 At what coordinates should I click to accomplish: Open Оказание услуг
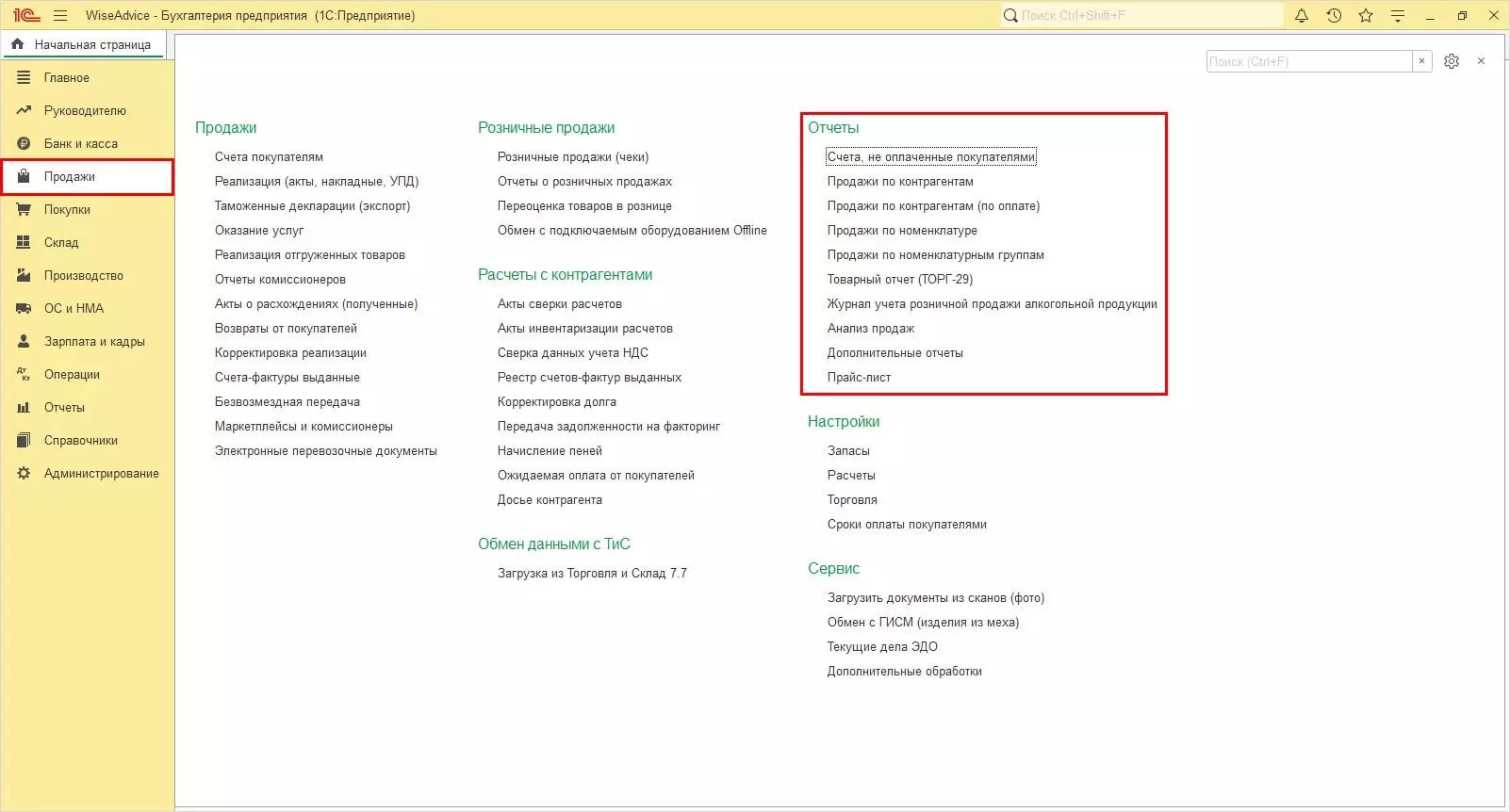tap(259, 230)
